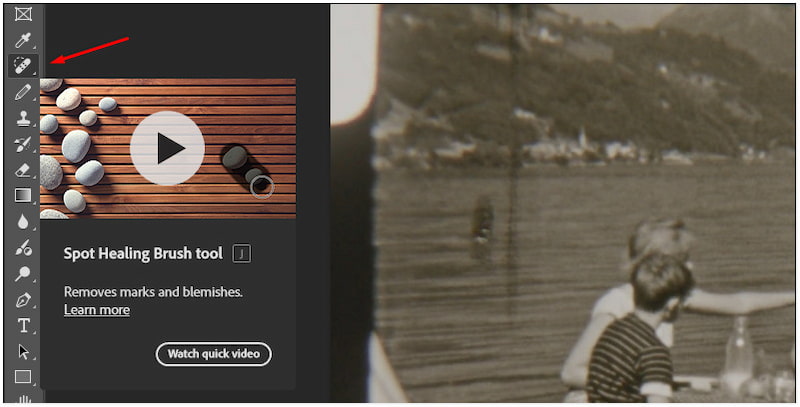
Task: Select the Spot Healing Brush tool
Action: pyautogui.click(x=23, y=66)
